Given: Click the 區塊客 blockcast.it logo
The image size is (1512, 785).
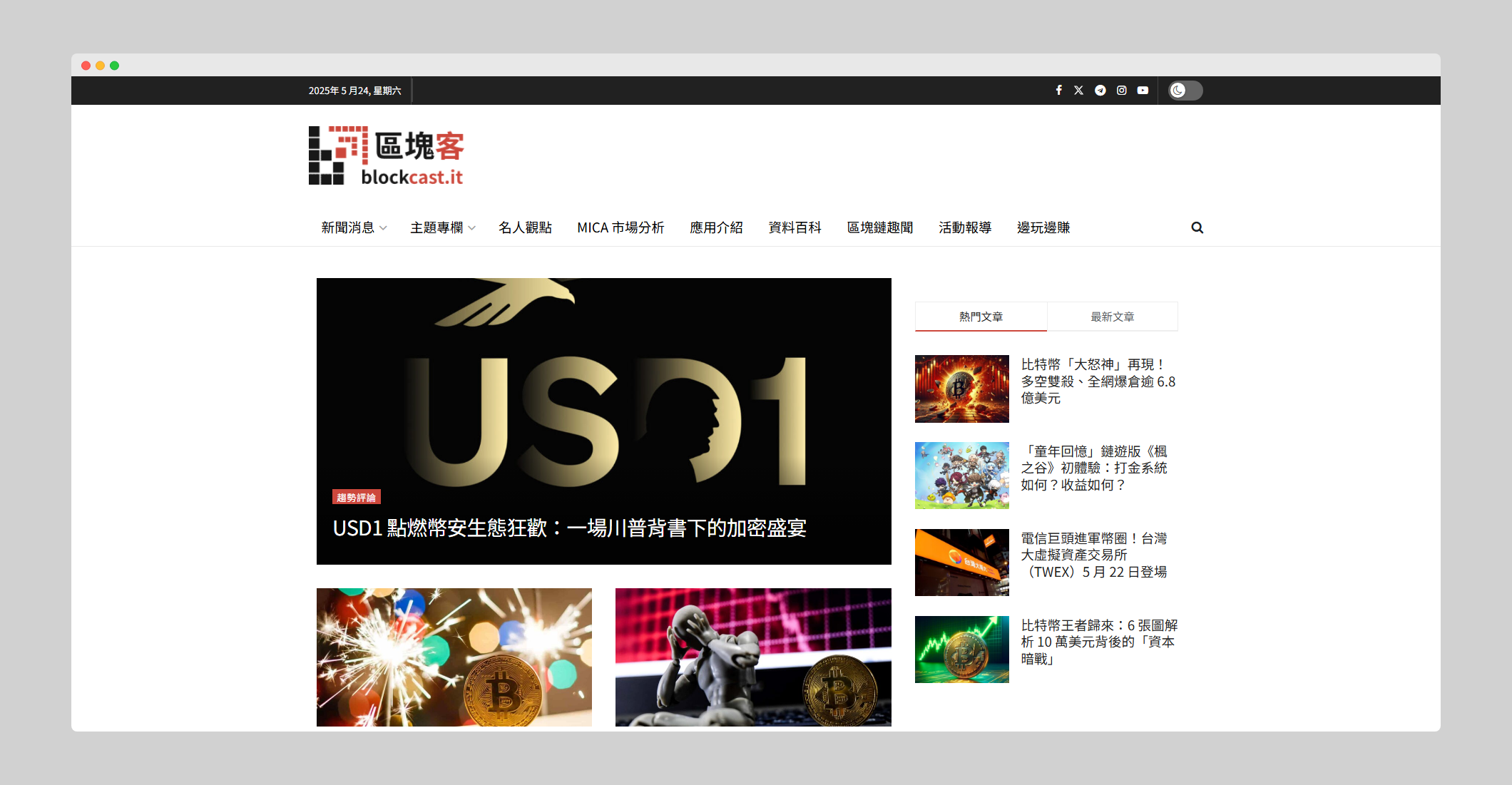Looking at the screenshot, I should [x=386, y=156].
